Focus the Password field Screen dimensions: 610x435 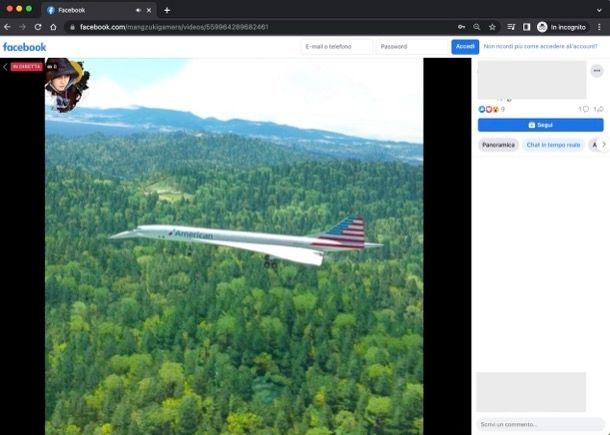point(412,47)
